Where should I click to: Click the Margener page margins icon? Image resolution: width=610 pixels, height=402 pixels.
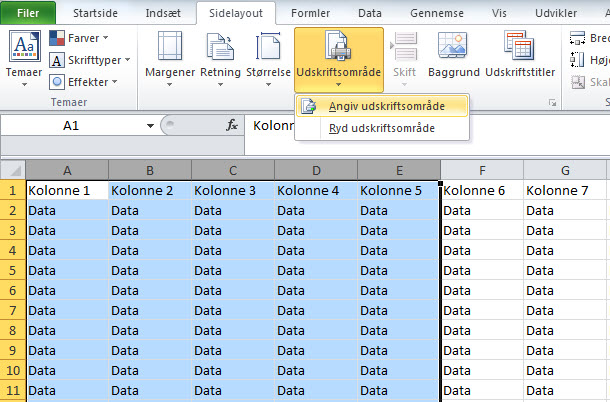pos(170,46)
